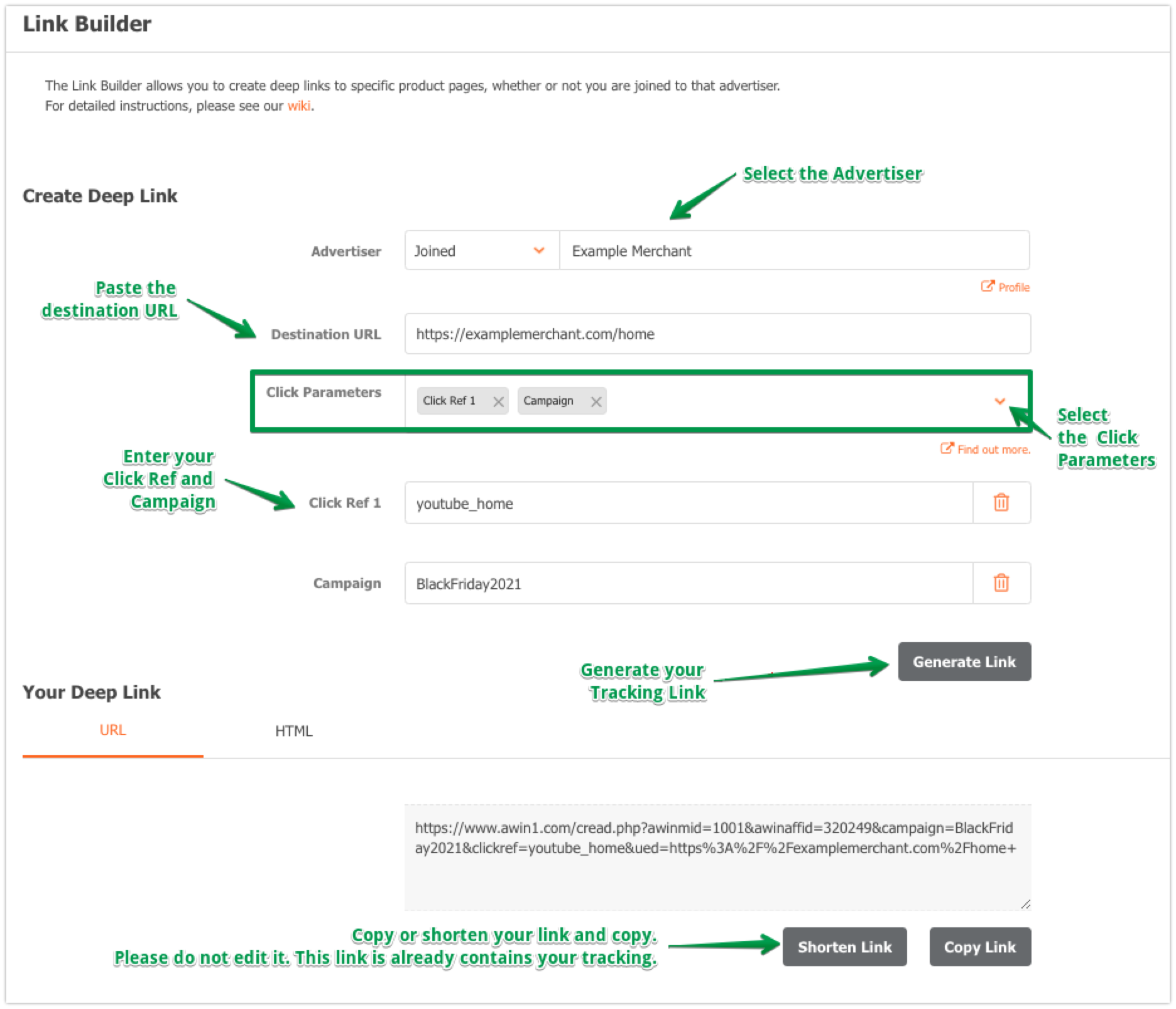
Task: Grab the deep link textarea resize handle
Action: [x=1025, y=904]
